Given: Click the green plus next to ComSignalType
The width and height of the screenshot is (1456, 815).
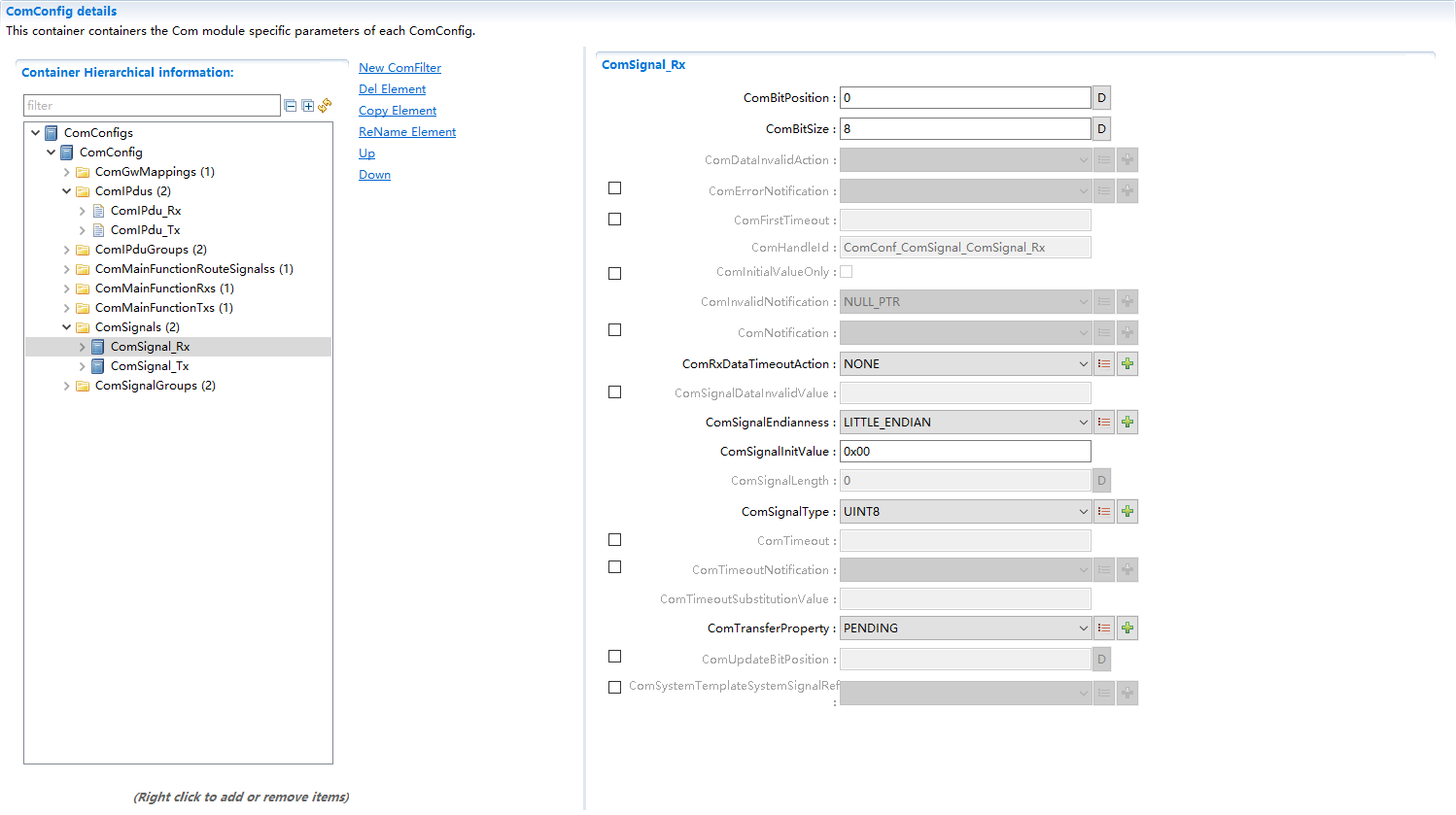Looking at the screenshot, I should coord(1127,512).
